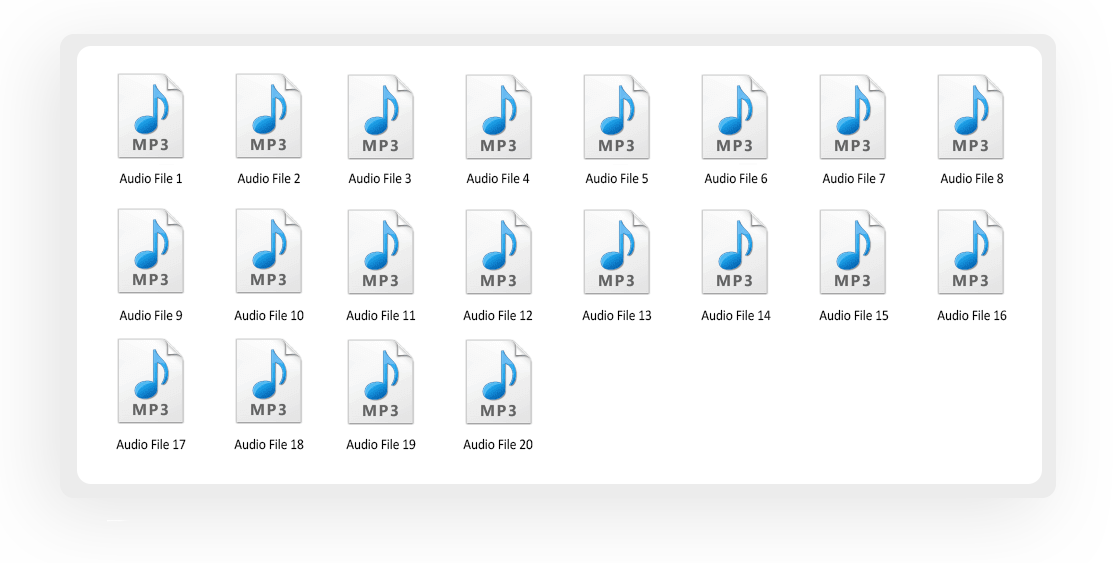Select Audio File 11 music file

(380, 252)
